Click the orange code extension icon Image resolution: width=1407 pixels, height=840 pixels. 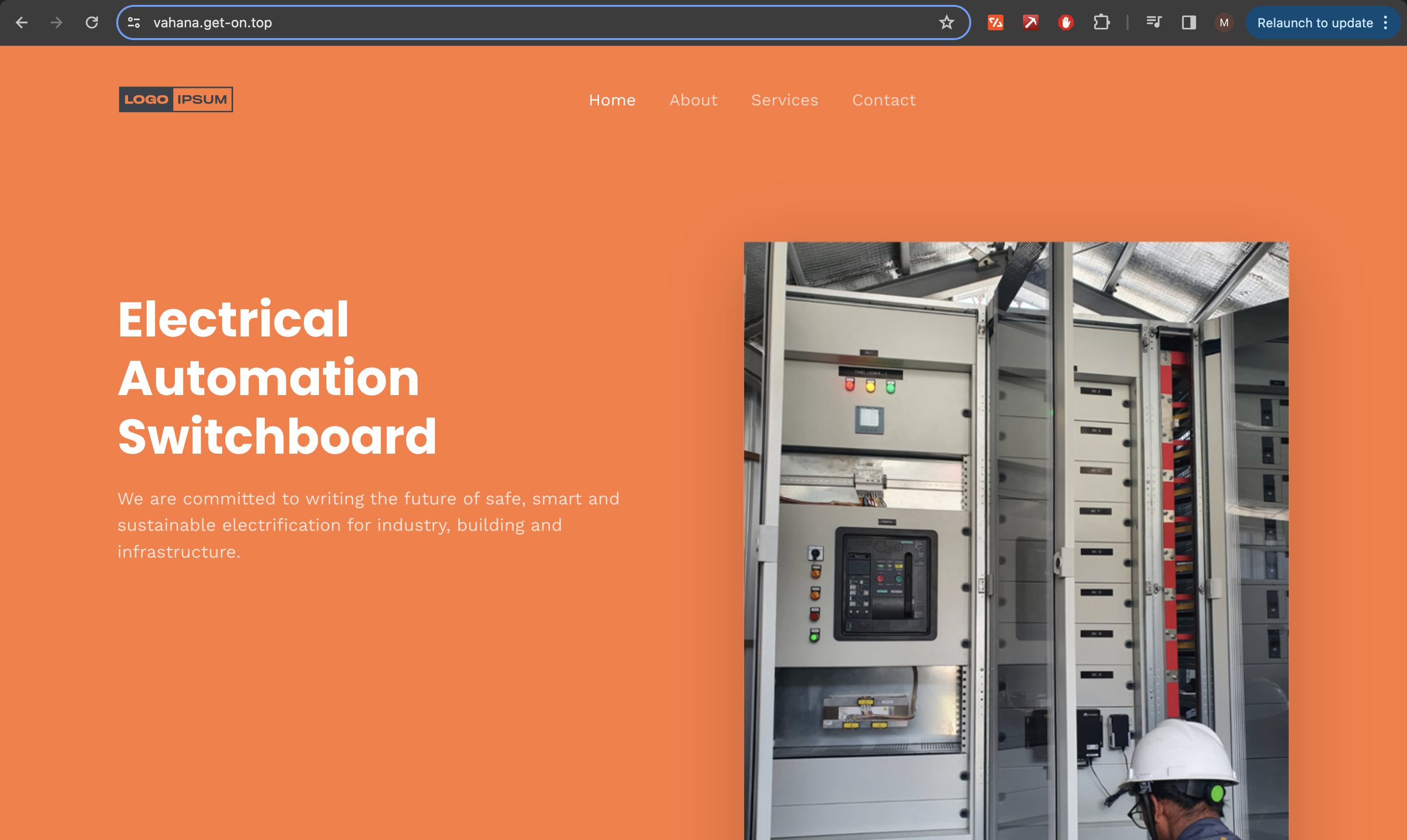[x=995, y=22]
